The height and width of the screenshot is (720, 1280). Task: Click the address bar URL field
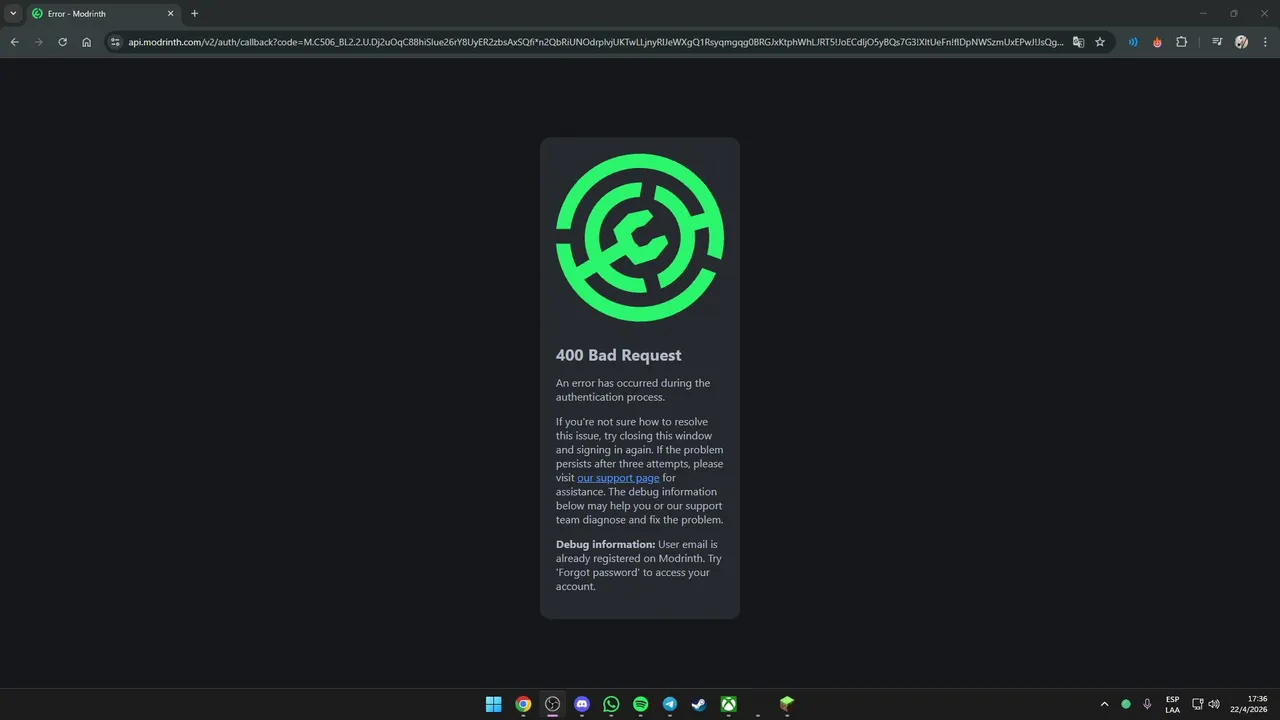tap(595, 42)
